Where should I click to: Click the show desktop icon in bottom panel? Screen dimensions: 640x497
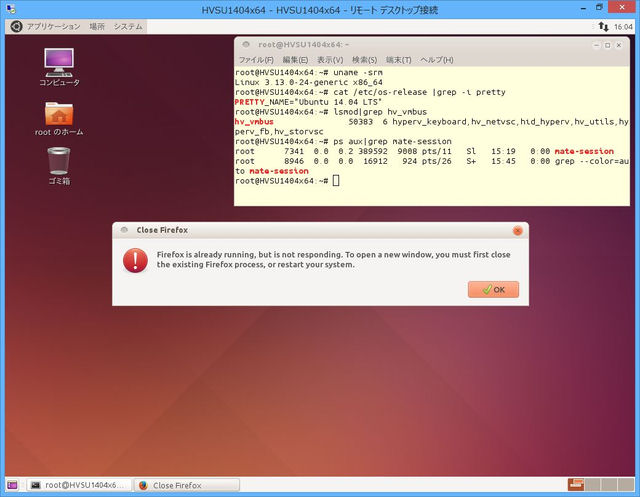tap(13, 485)
